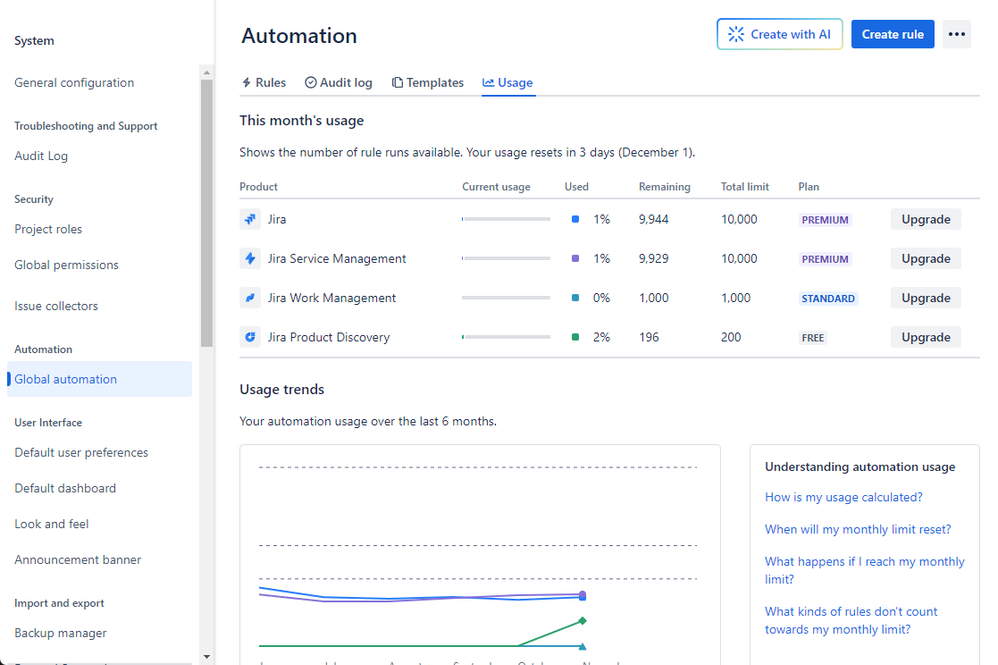Open Look and feel settings
Screen dimensions: 998x665
[x=52, y=524]
